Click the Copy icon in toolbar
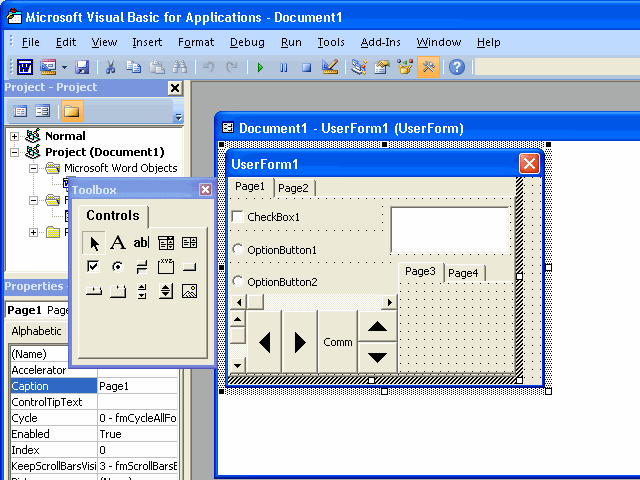 coord(133,67)
